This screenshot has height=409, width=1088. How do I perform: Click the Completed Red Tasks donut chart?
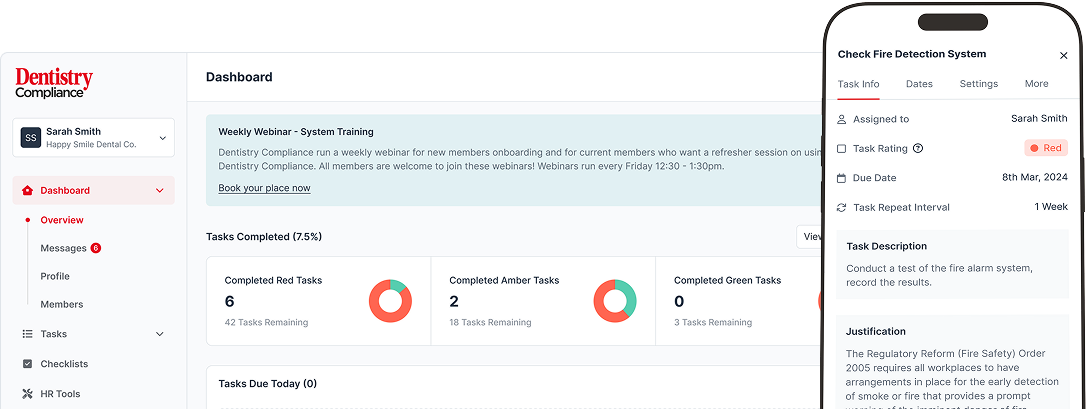(x=390, y=301)
